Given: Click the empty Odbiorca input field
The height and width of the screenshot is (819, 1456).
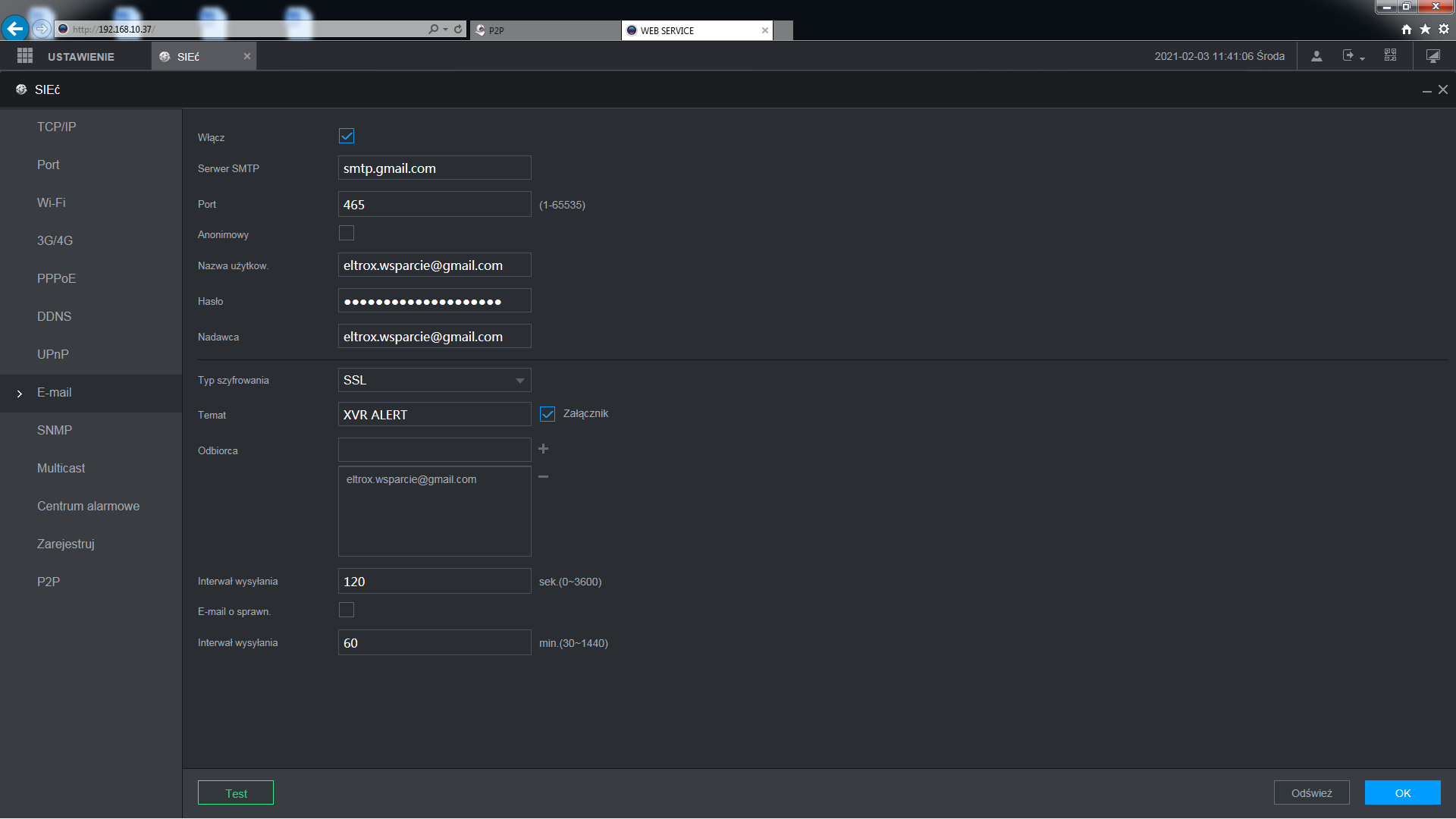Looking at the screenshot, I should coord(435,450).
